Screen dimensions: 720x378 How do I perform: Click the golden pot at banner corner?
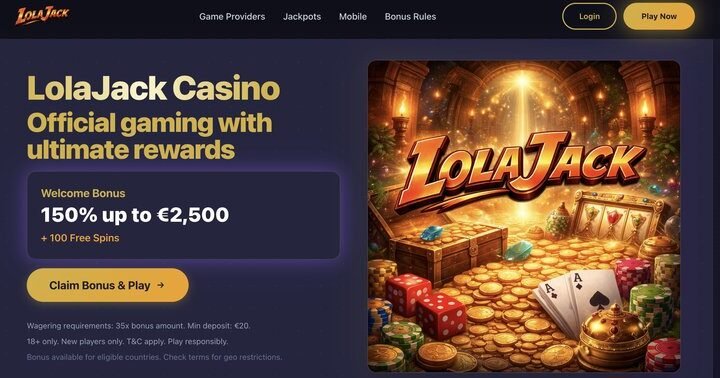614,338
